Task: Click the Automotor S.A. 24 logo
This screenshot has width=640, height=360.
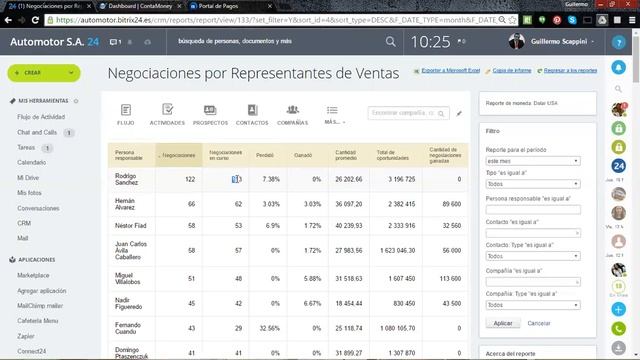Action: tap(54, 42)
